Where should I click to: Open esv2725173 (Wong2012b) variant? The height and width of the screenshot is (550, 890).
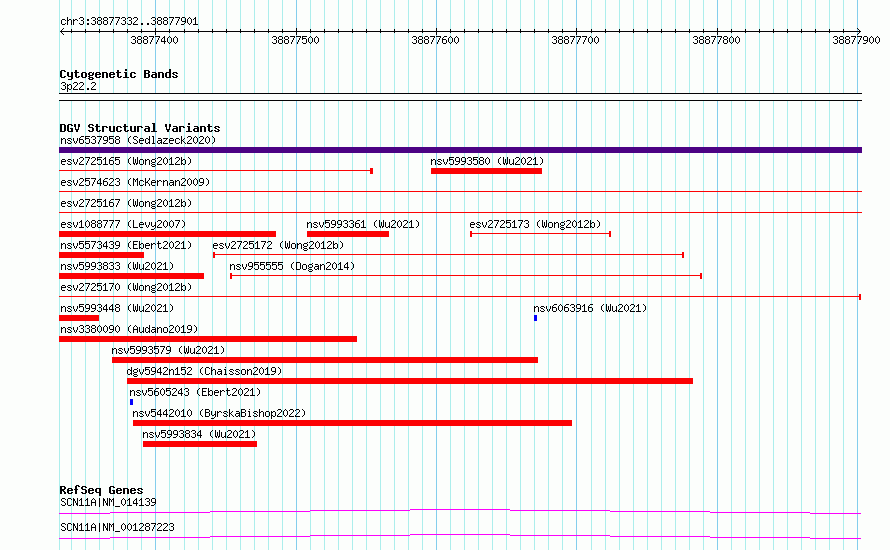coord(535,224)
